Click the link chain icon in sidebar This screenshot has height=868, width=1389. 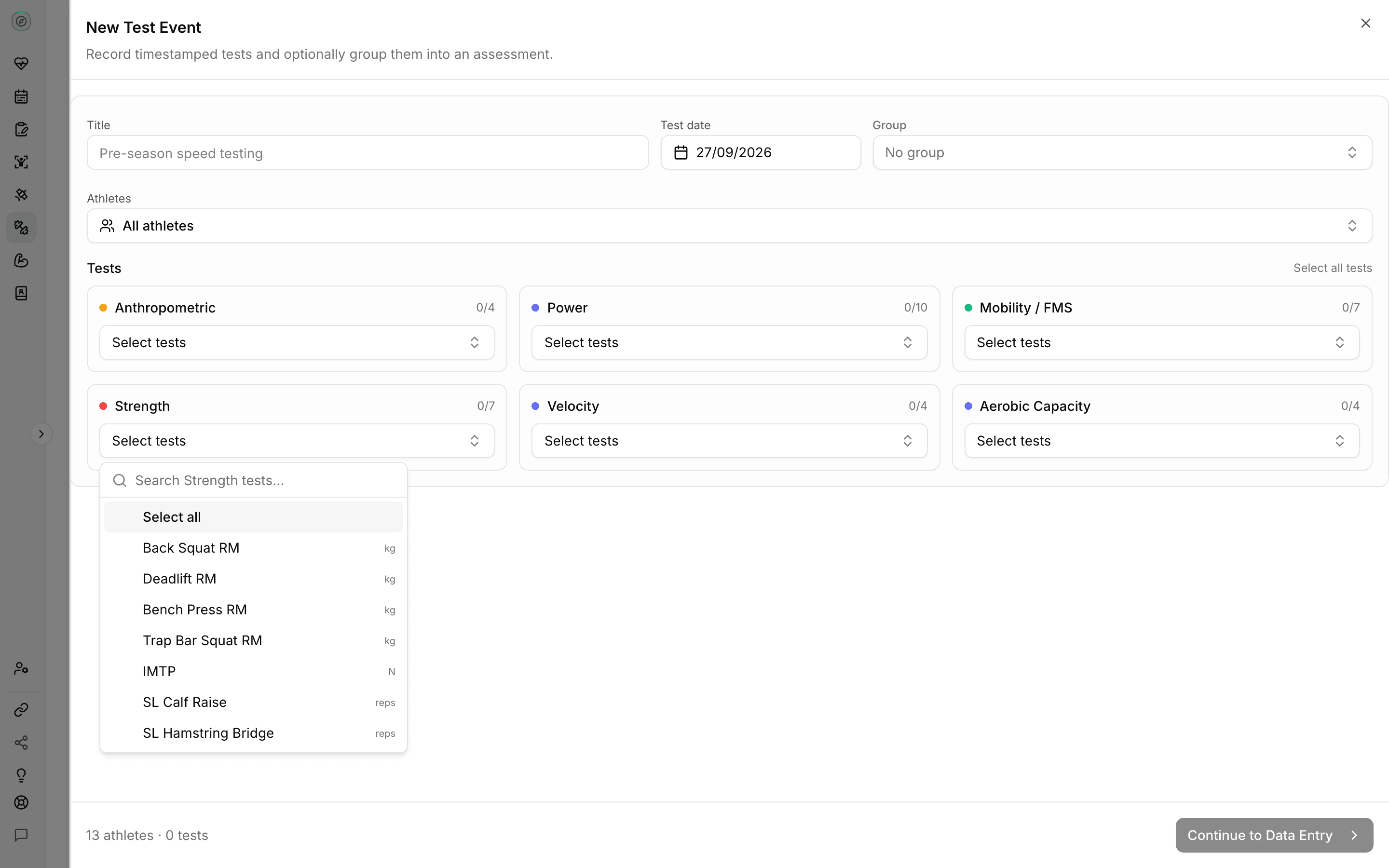pos(21,710)
